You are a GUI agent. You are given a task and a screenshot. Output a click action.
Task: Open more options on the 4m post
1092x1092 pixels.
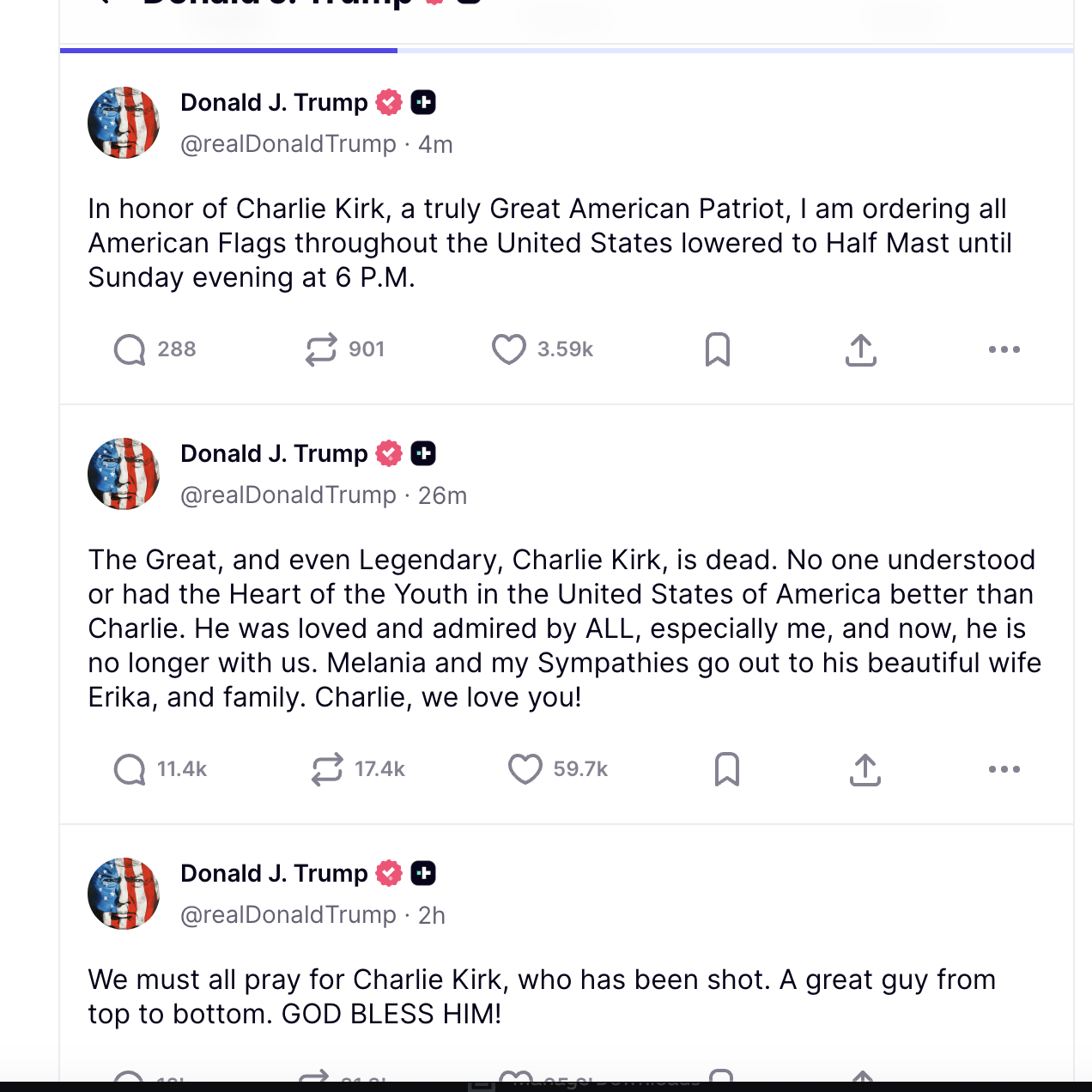coord(1004,349)
